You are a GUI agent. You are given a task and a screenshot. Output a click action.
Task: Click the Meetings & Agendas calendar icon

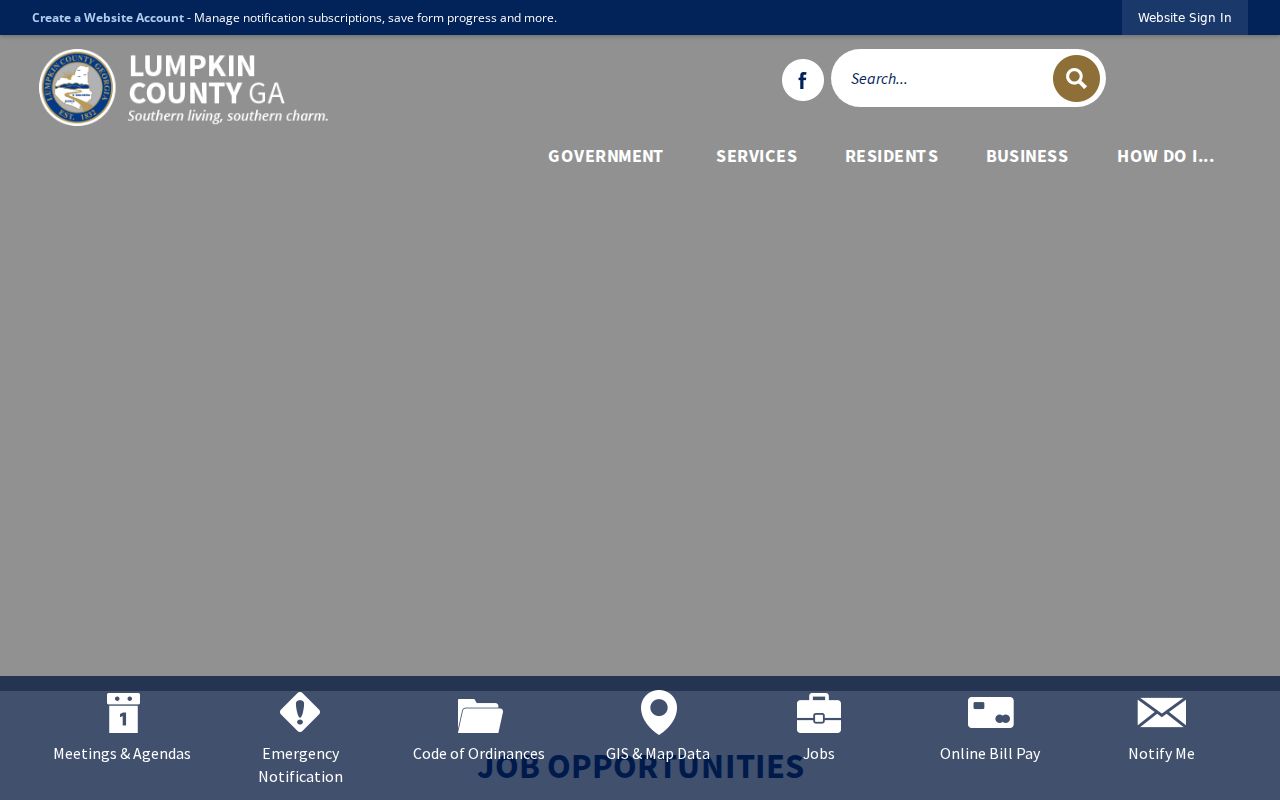(123, 713)
